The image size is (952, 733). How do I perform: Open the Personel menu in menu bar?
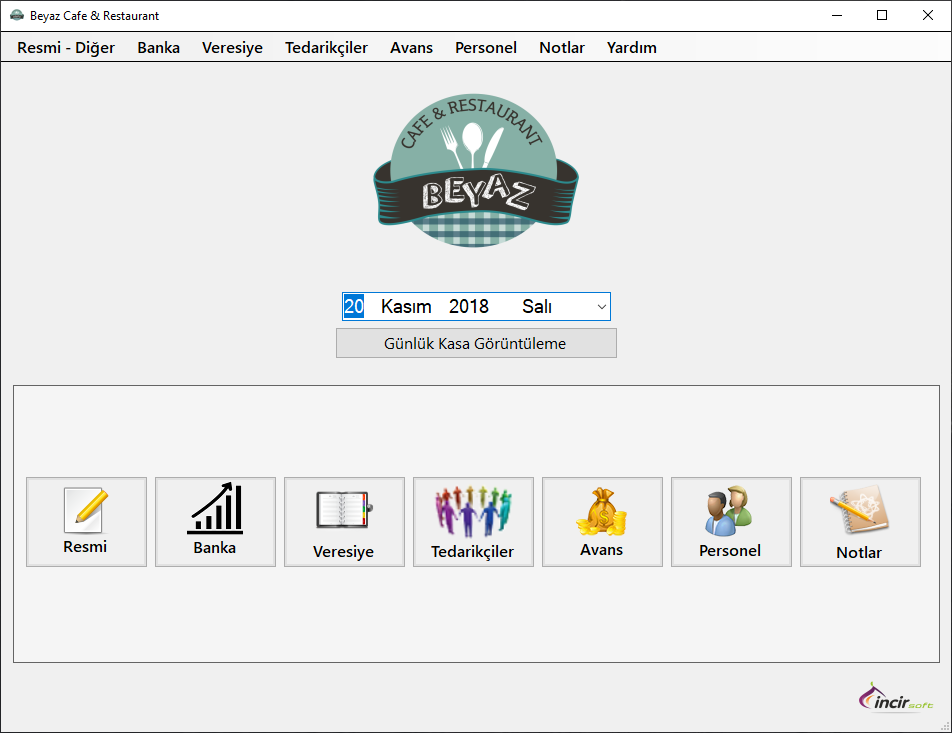[486, 47]
